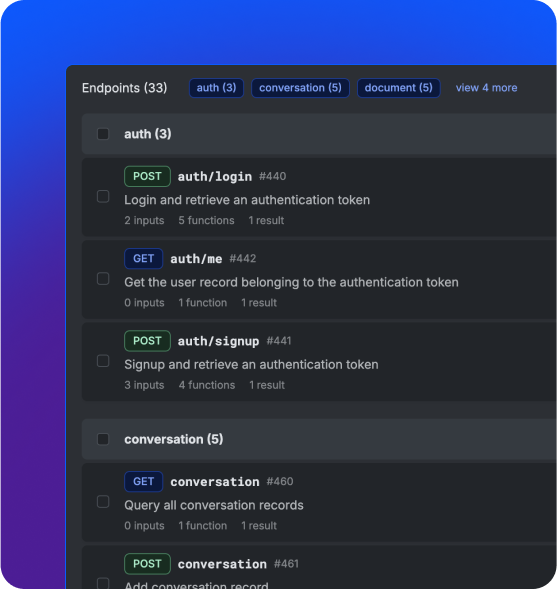
Task: Click 'Signup and retrieve an authentication token' description
Action: click(x=251, y=364)
